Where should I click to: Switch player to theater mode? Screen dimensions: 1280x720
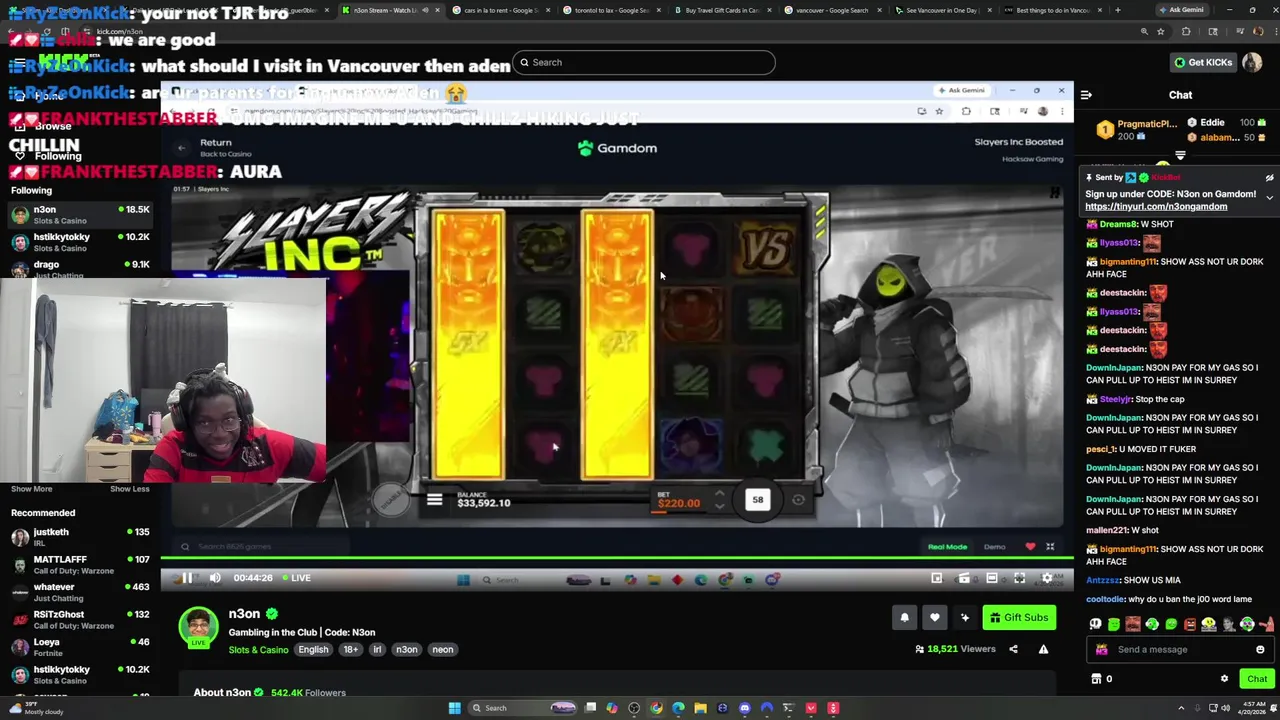click(992, 578)
